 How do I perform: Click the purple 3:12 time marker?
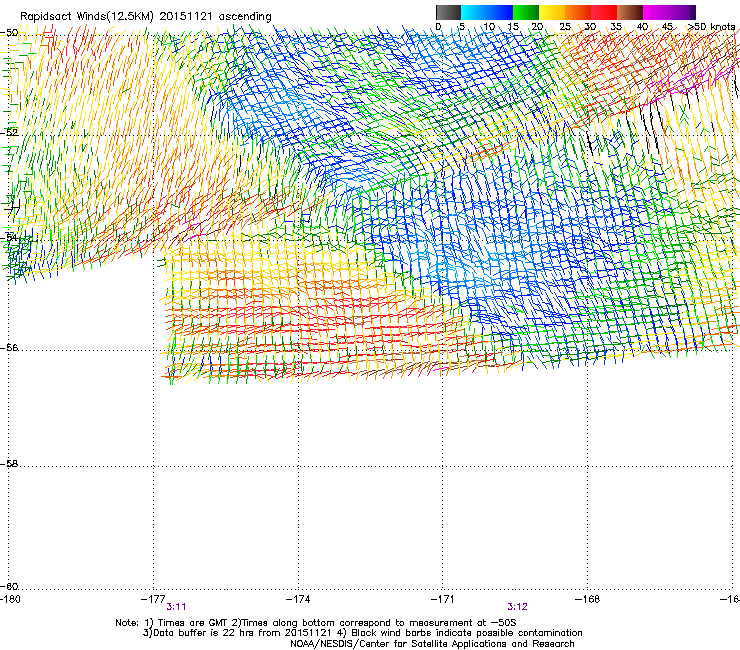(x=517, y=607)
